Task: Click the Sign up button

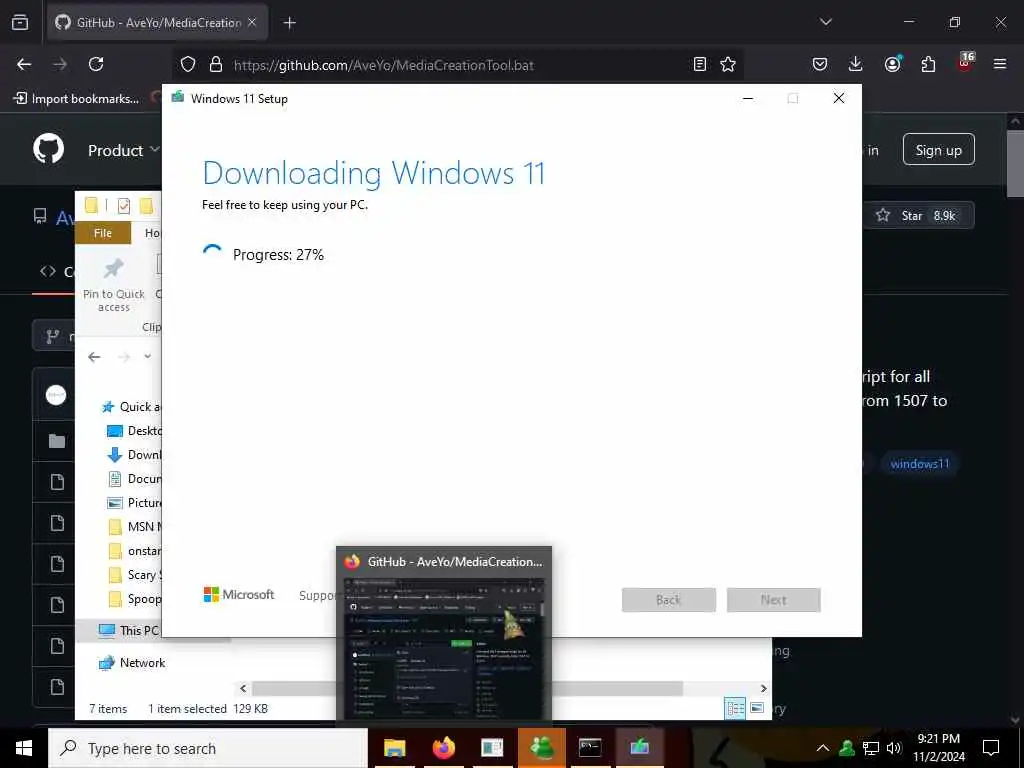Action: 938,150
